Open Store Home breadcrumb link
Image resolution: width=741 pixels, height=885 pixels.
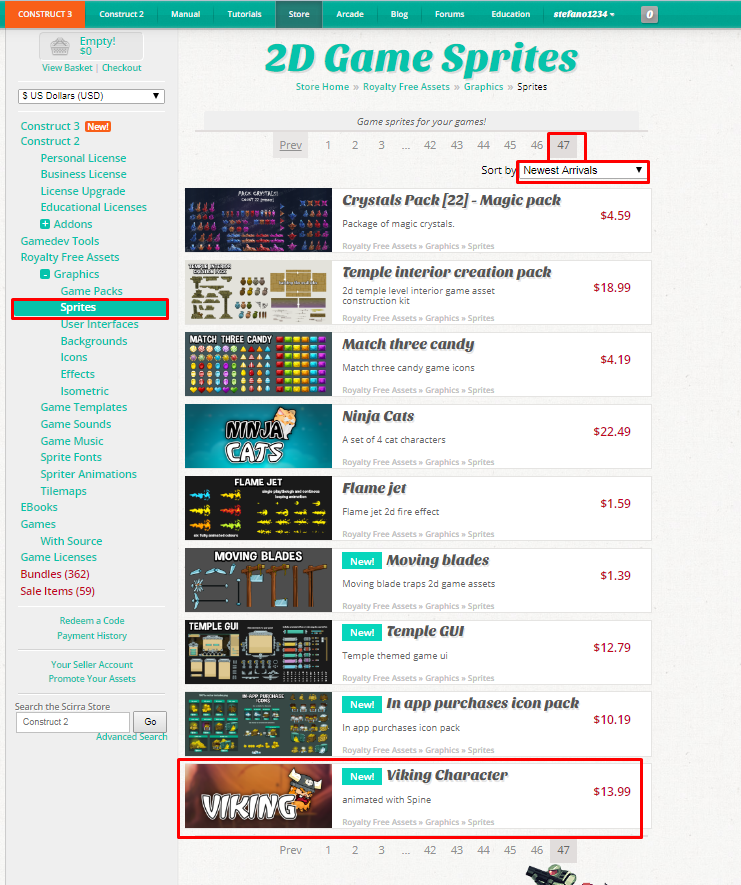click(x=322, y=87)
